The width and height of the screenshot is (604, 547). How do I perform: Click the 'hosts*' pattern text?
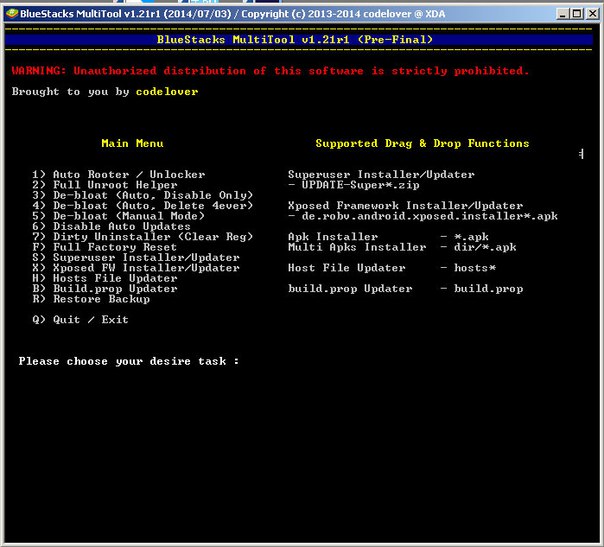click(475, 268)
